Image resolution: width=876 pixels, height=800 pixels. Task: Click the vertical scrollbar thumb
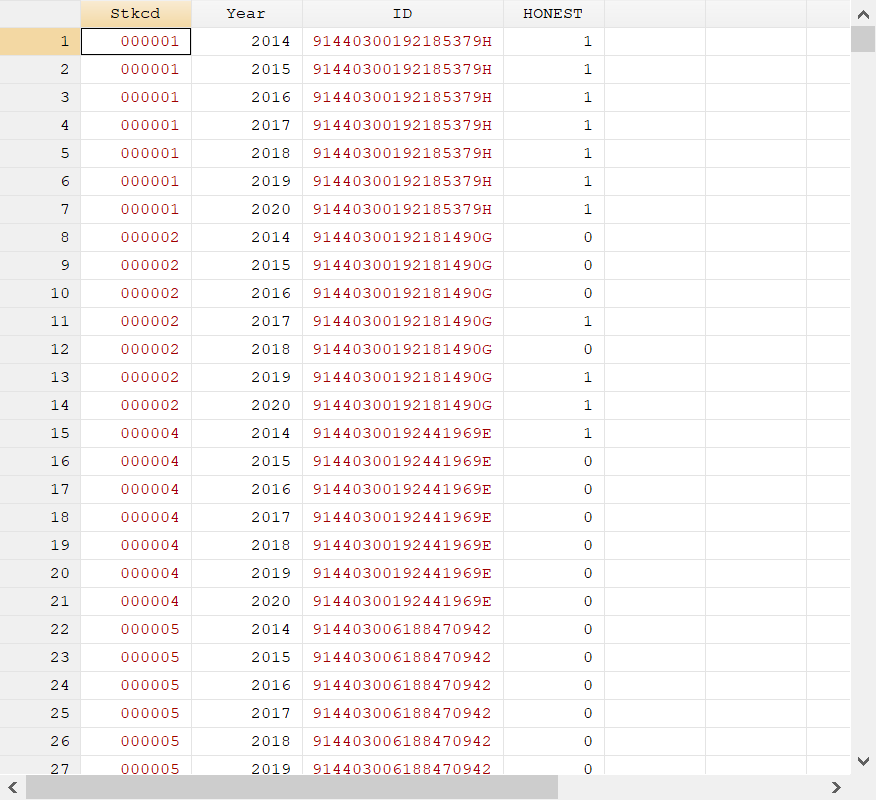tap(863, 40)
